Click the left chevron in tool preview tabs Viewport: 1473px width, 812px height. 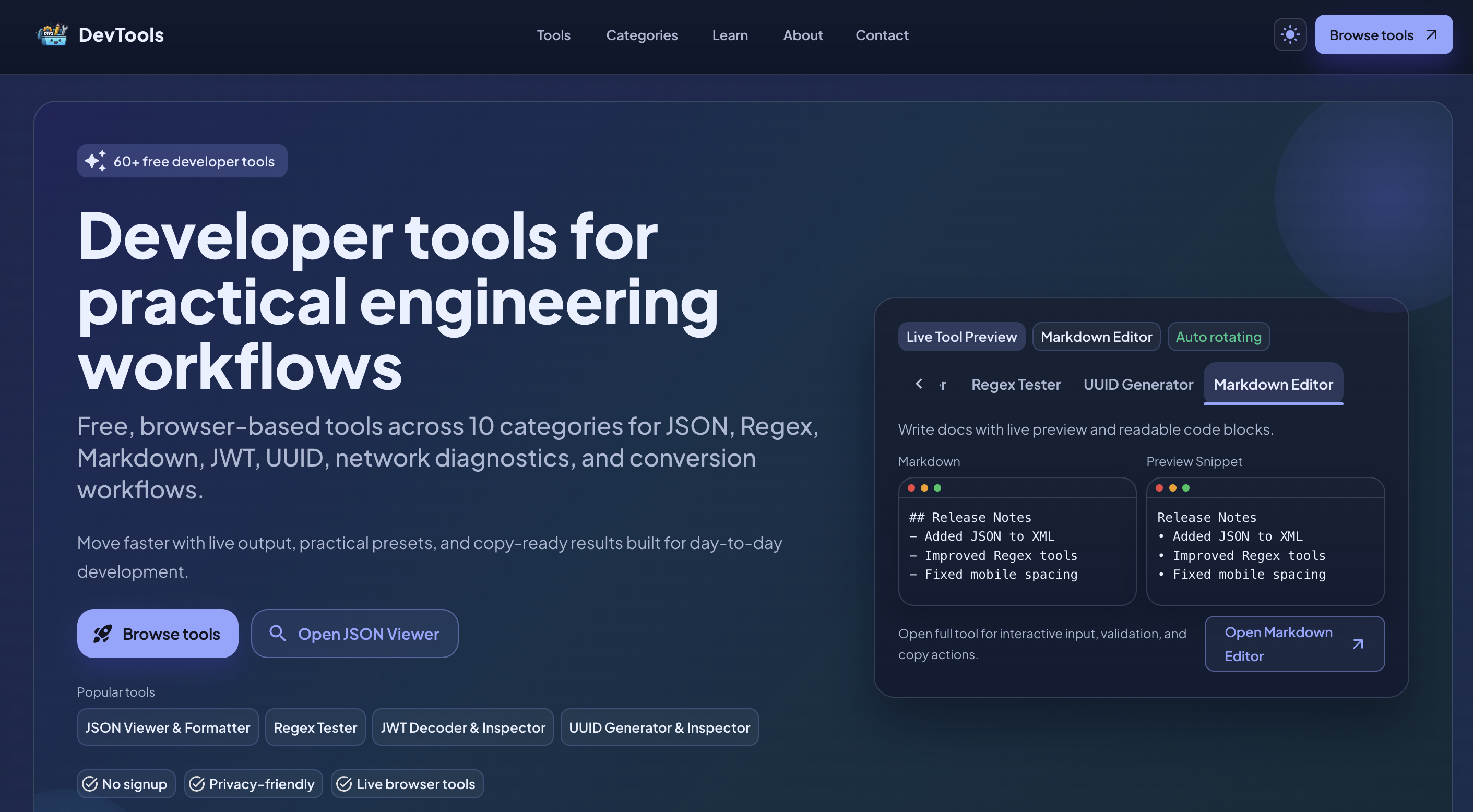coord(919,384)
